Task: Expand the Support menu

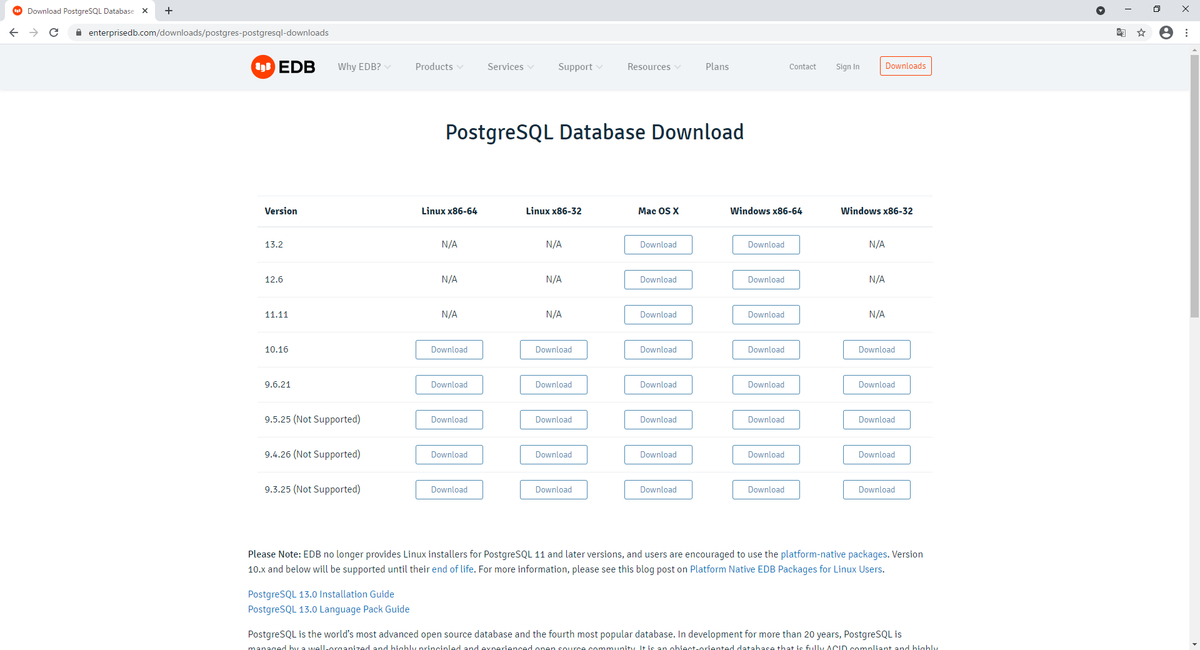Action: click(x=580, y=67)
